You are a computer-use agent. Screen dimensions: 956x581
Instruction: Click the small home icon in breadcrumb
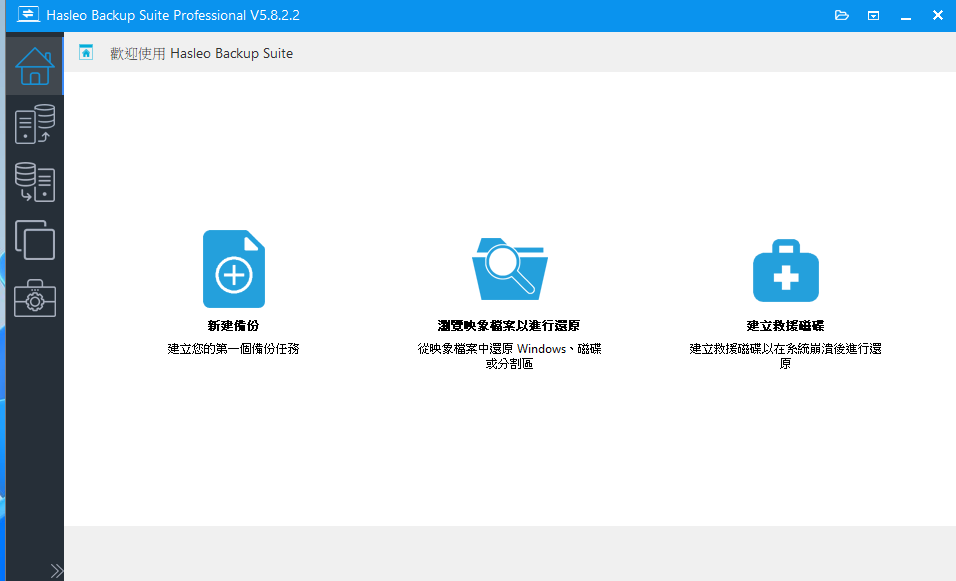click(x=86, y=52)
